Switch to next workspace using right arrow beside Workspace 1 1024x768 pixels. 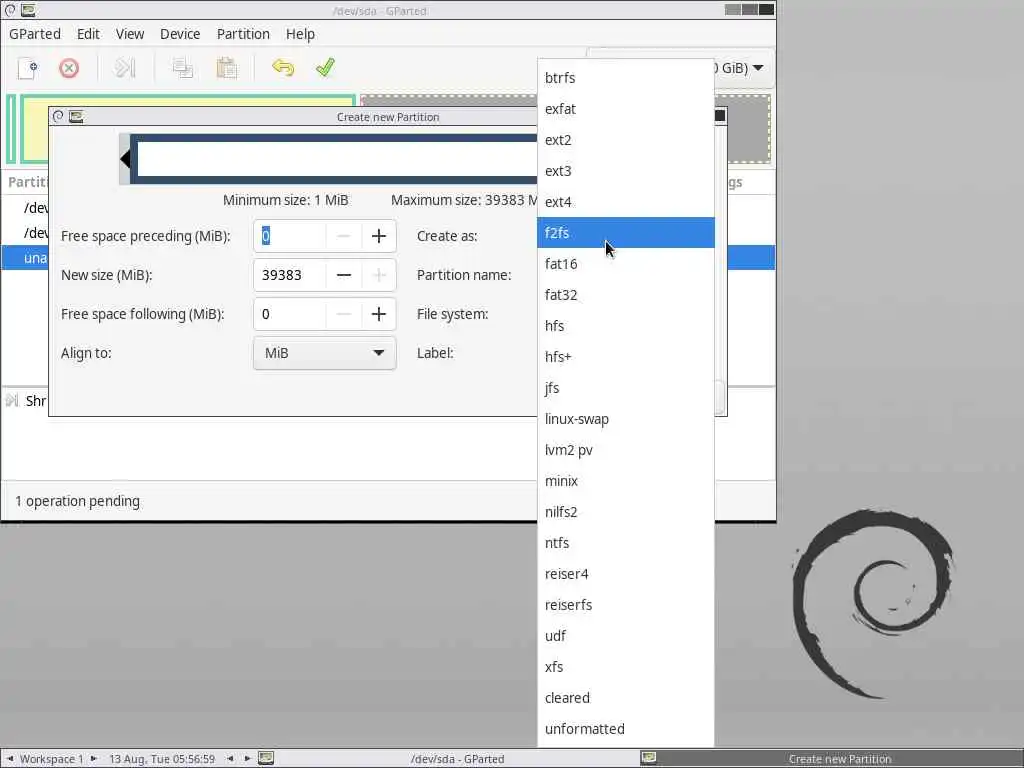[93, 759]
